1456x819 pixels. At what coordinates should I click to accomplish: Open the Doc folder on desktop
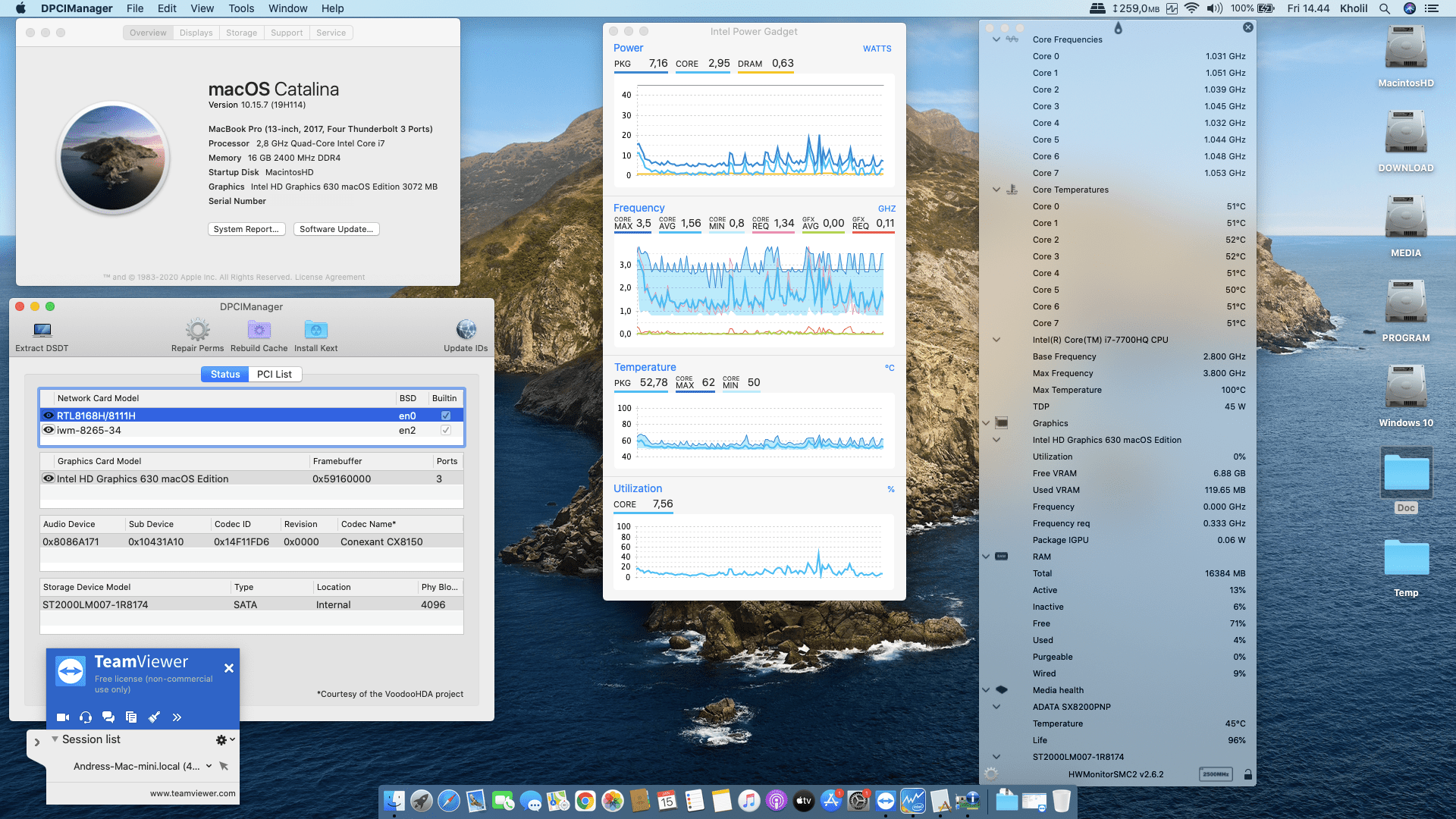click(1406, 473)
